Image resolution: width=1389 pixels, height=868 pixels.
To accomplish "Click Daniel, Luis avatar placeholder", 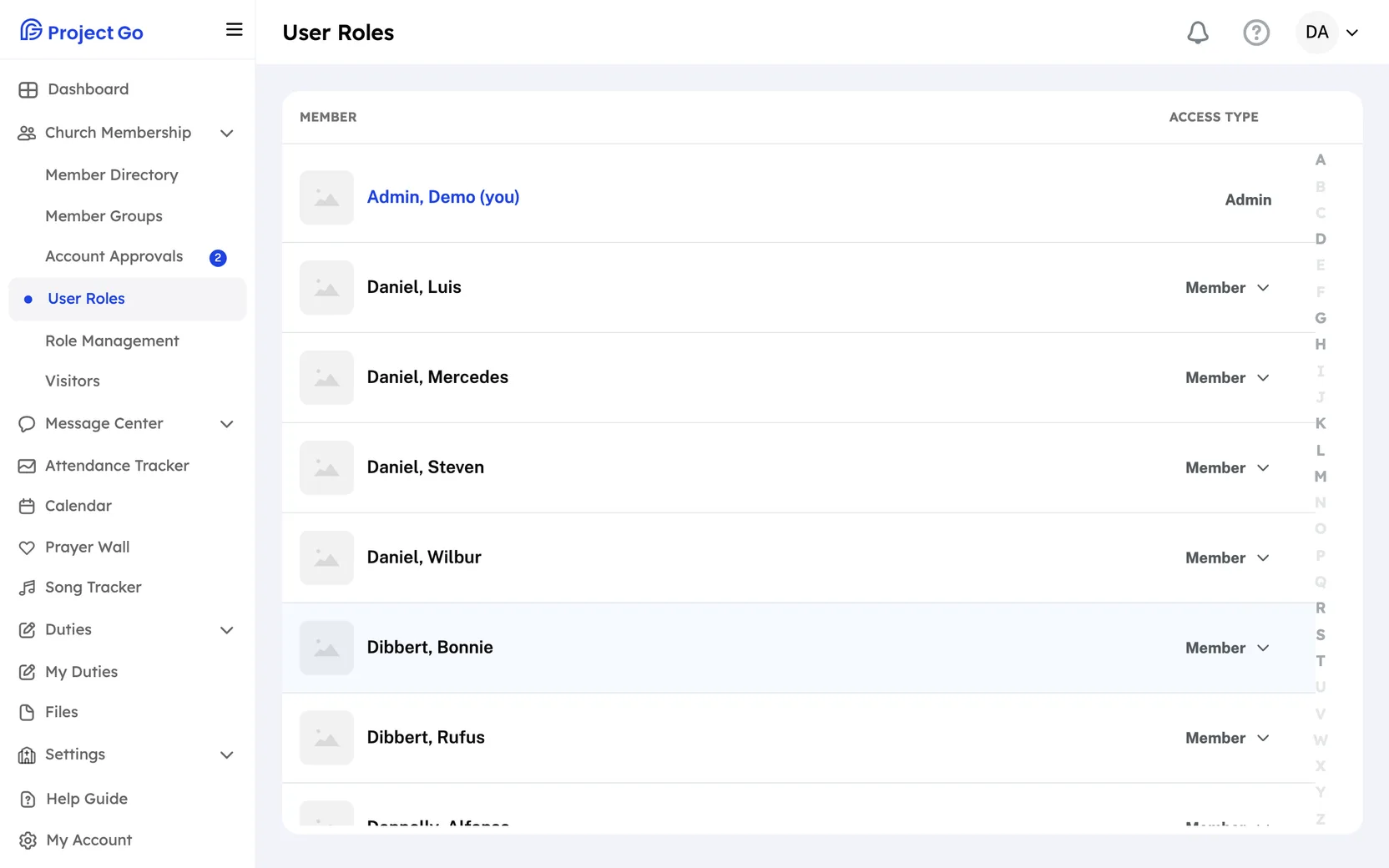I will click(326, 288).
